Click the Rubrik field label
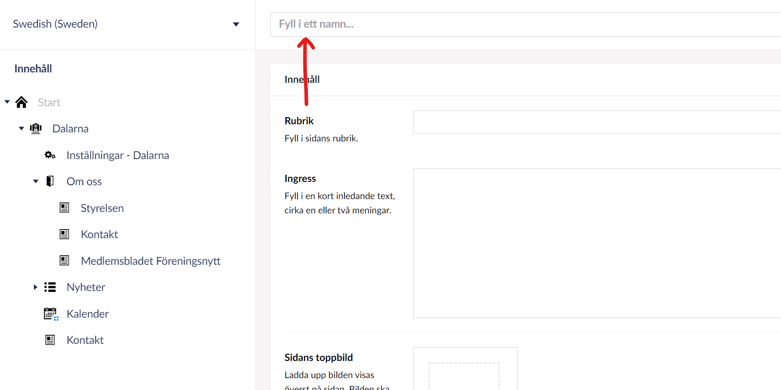The image size is (781, 390). (299, 121)
